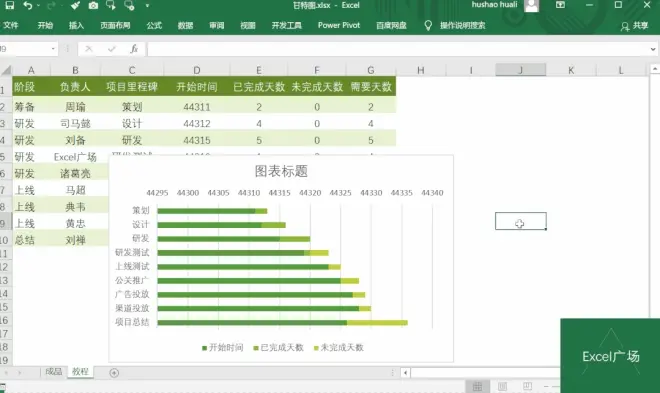Viewport: 660px width, 393px height.
Task: Expand the Customize Quick Access Toolbar arrow
Action: click(147, 6)
